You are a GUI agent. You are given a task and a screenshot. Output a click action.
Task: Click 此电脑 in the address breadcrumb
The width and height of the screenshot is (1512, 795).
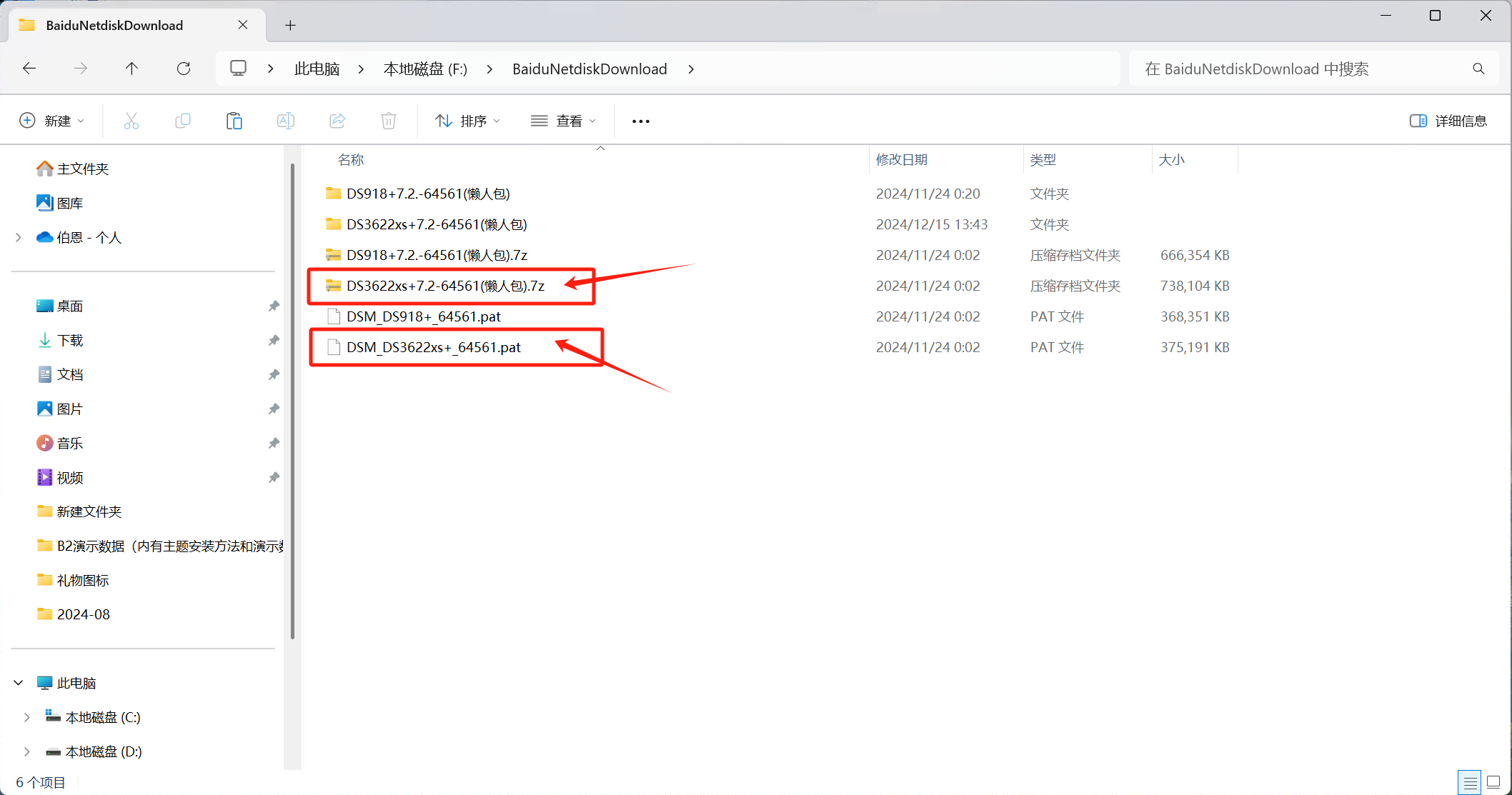tap(317, 69)
